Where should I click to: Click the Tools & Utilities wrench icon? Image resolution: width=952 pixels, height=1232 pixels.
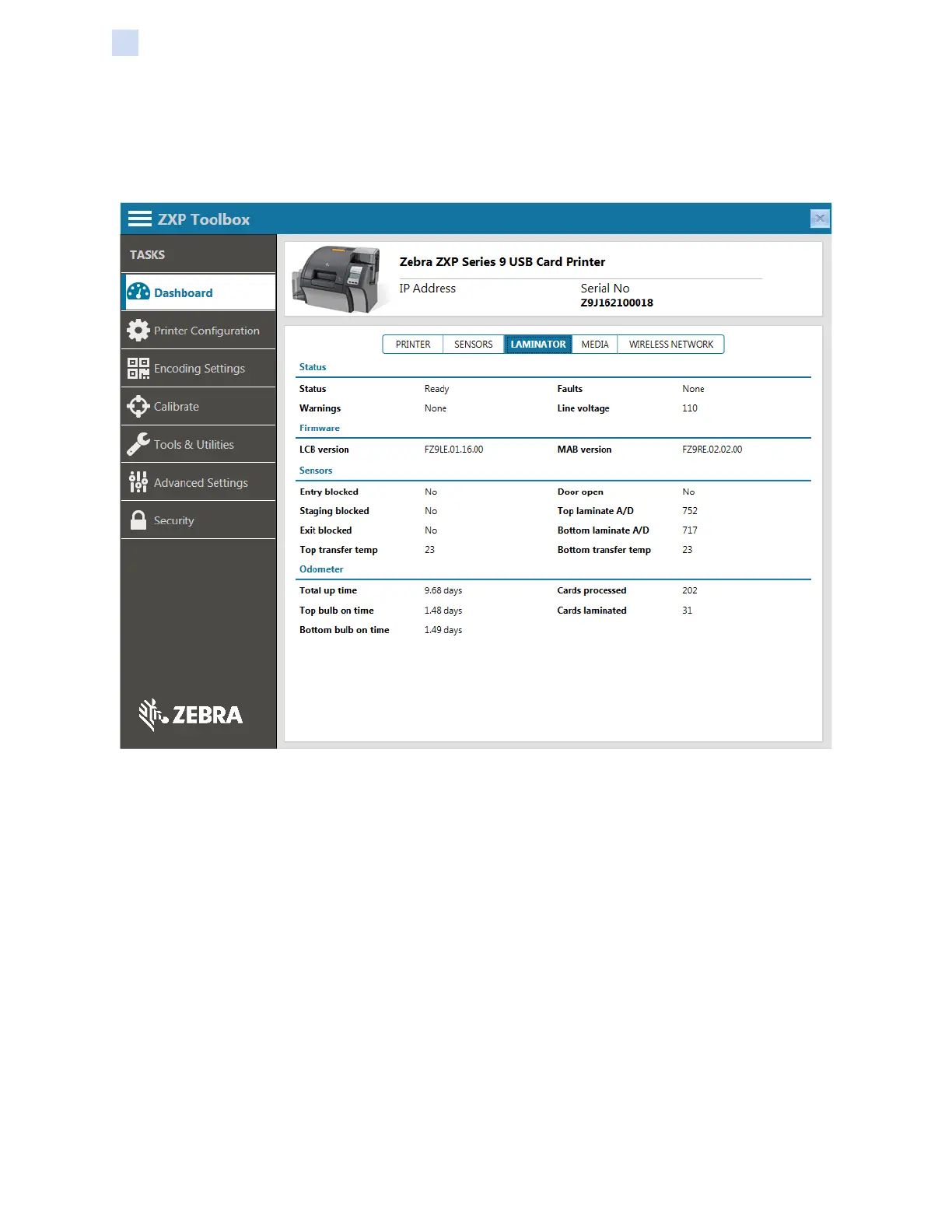[x=138, y=445]
